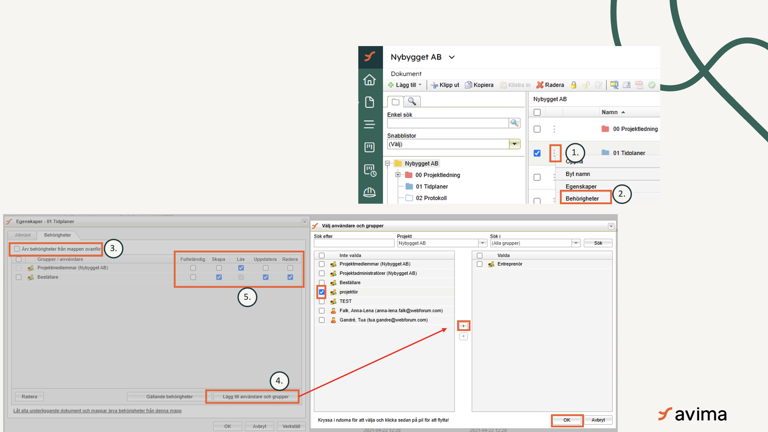Click the magnifier search tab icon
The image size is (768, 432).
[411, 102]
